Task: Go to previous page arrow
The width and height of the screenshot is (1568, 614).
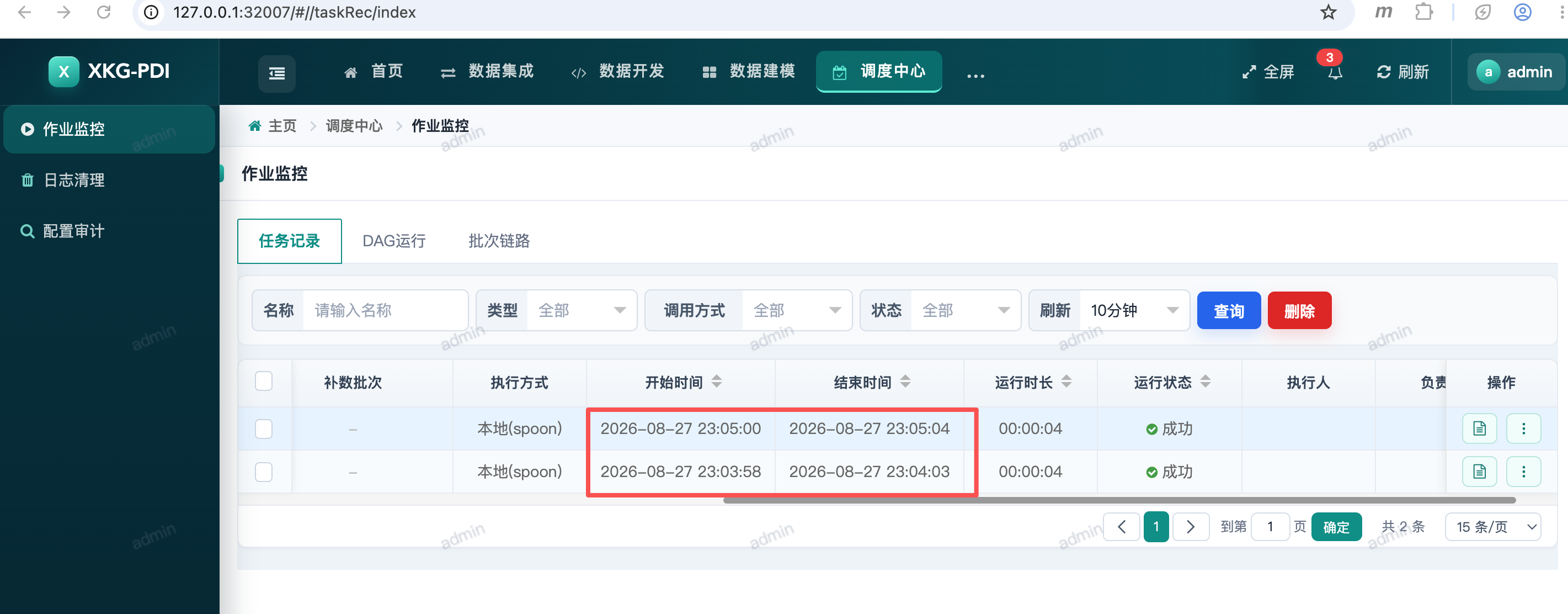Action: click(1121, 526)
